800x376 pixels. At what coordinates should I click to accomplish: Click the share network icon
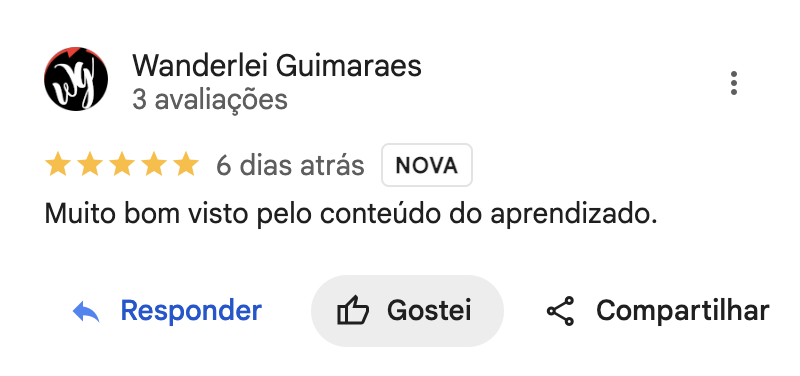point(560,311)
